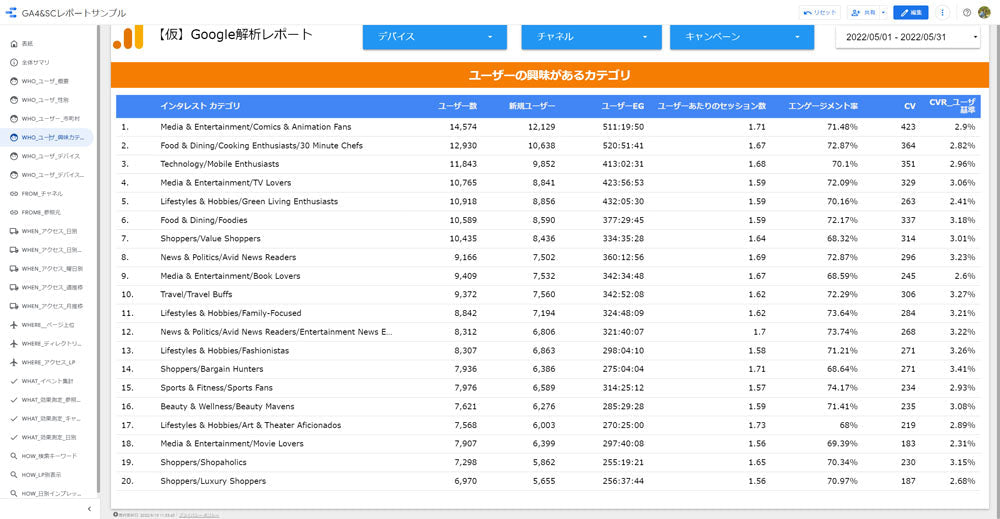This screenshot has width=1000, height=519.
Task: Select the HOW_検索キーワード page
Action: point(49,456)
